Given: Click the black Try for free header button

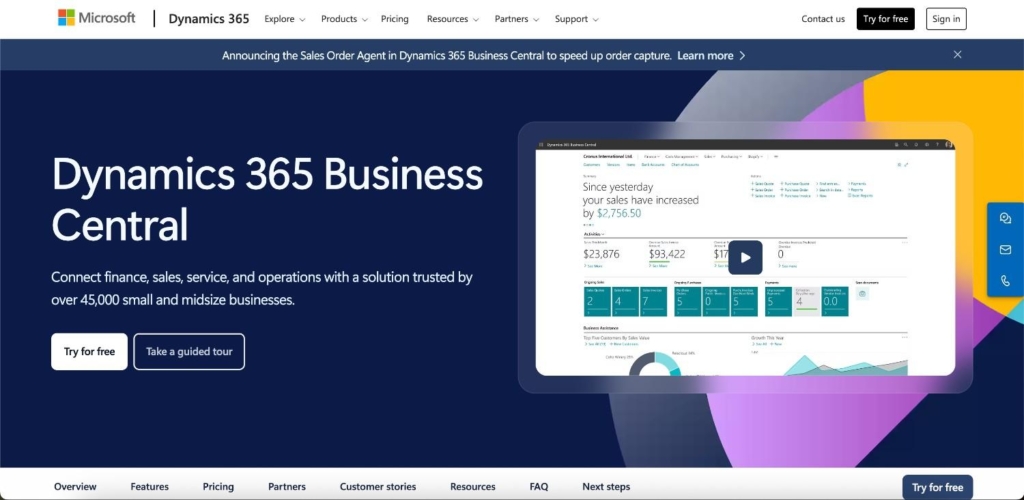Looking at the screenshot, I should tap(886, 19).
